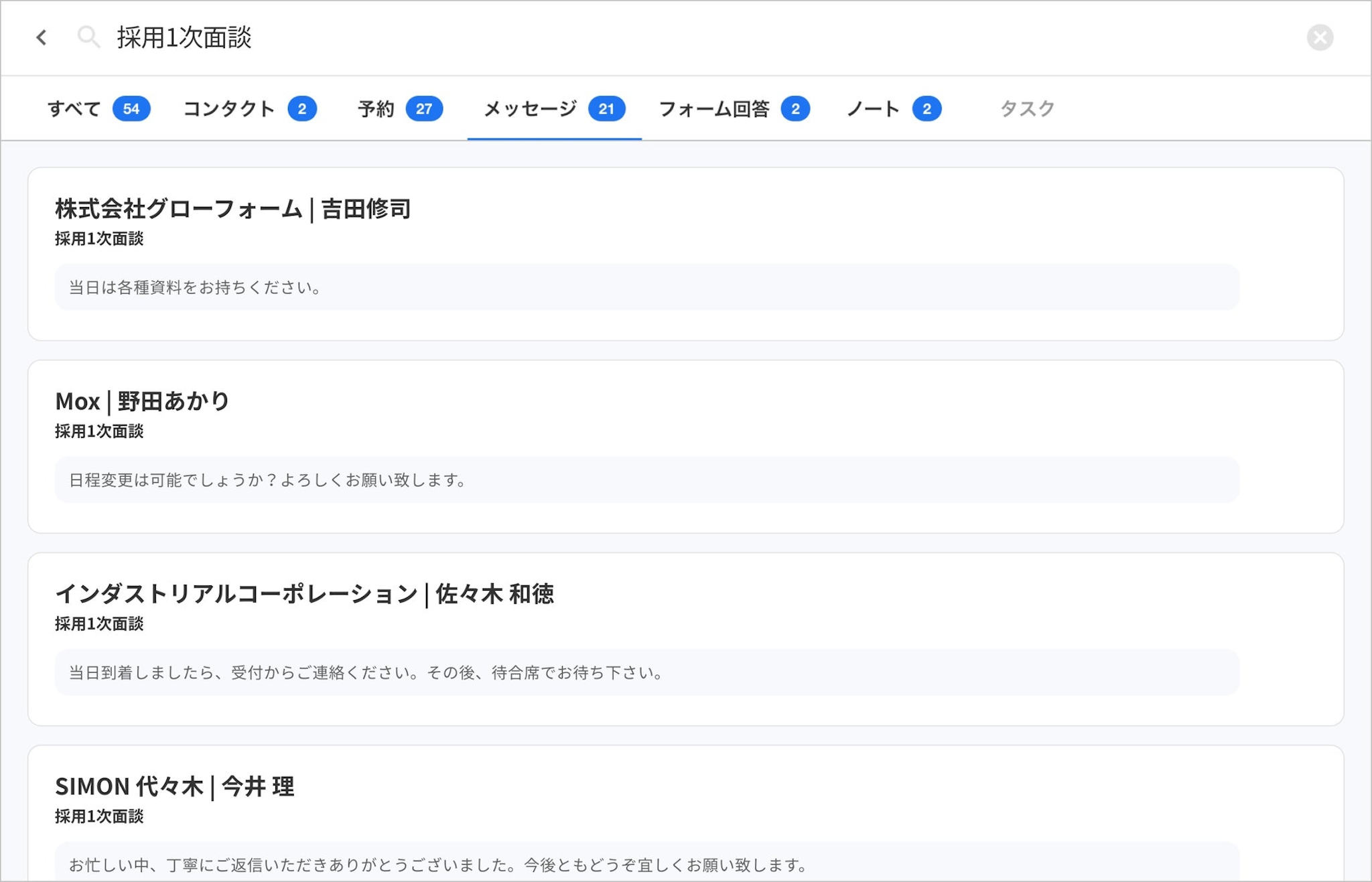Click the disabled タスク tab
The height and width of the screenshot is (882, 1372).
(x=1027, y=108)
